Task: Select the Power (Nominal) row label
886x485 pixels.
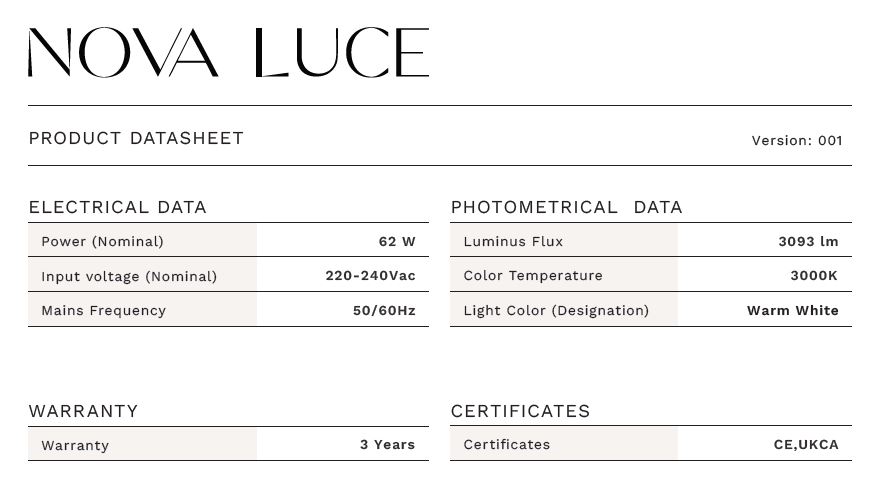Action: [x=102, y=241]
